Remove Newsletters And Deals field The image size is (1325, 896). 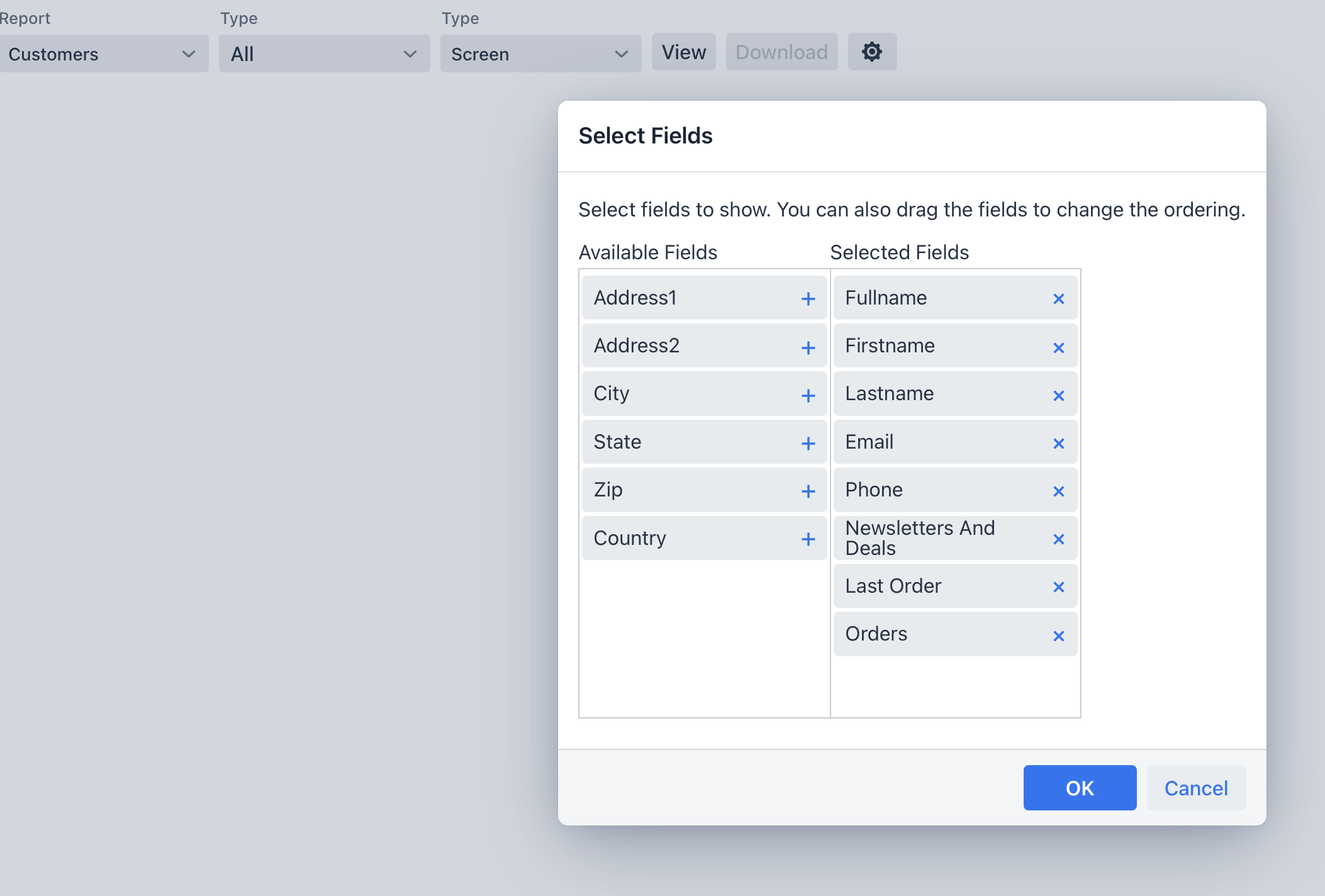(x=1058, y=539)
